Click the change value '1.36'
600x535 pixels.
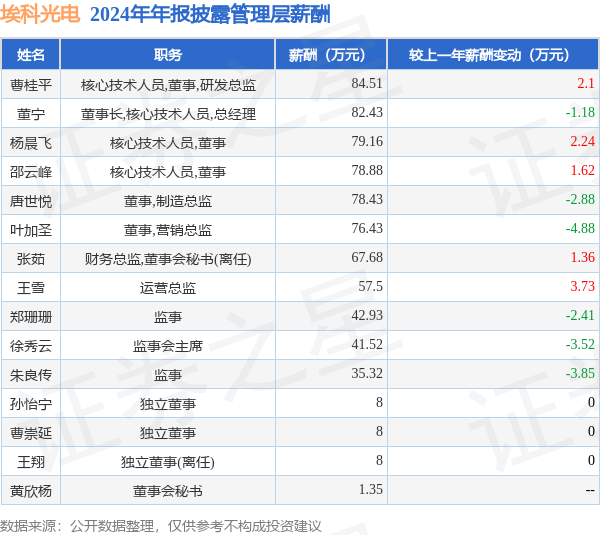pos(582,258)
